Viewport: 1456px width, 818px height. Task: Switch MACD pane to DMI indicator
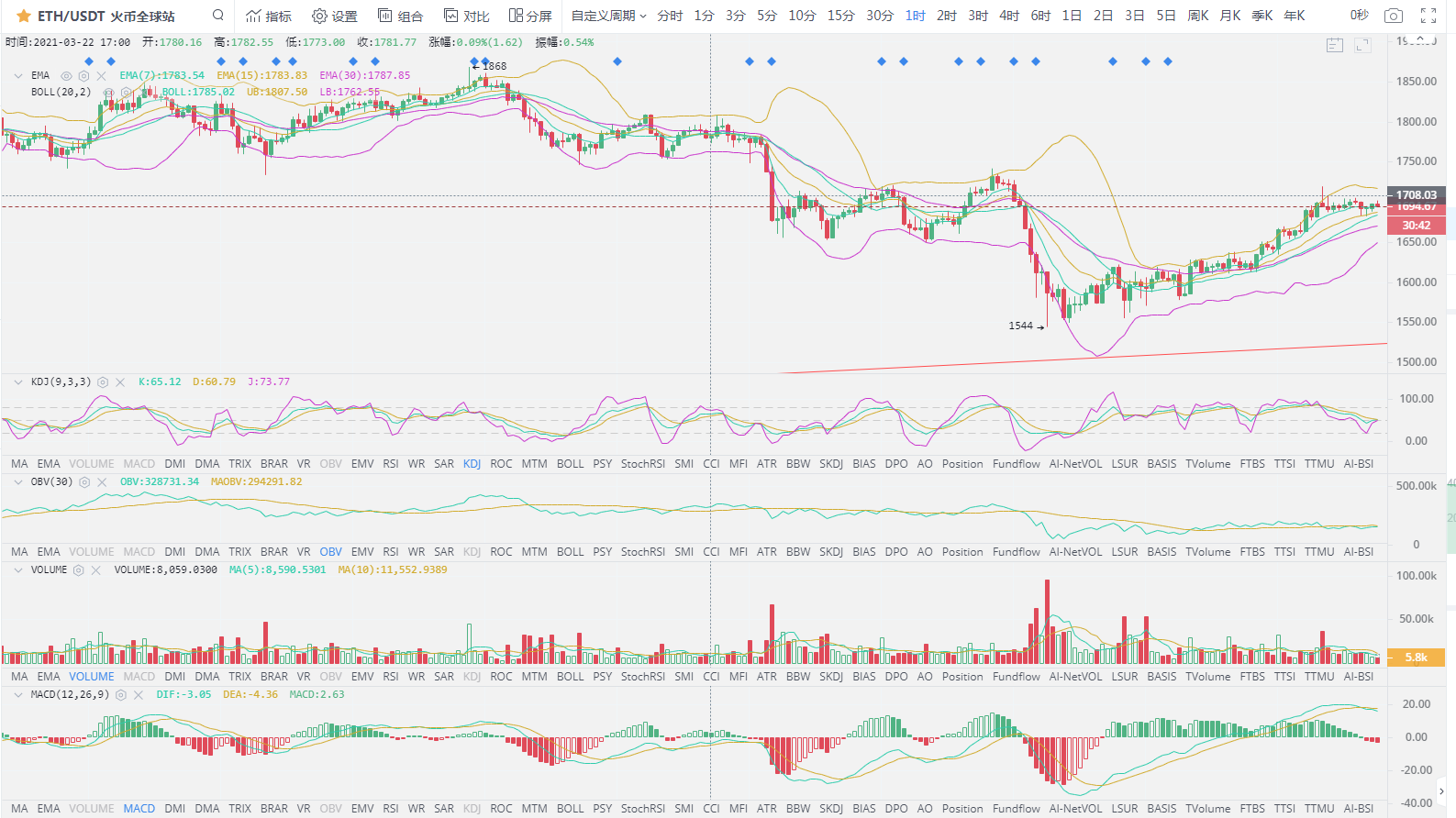tap(175, 809)
